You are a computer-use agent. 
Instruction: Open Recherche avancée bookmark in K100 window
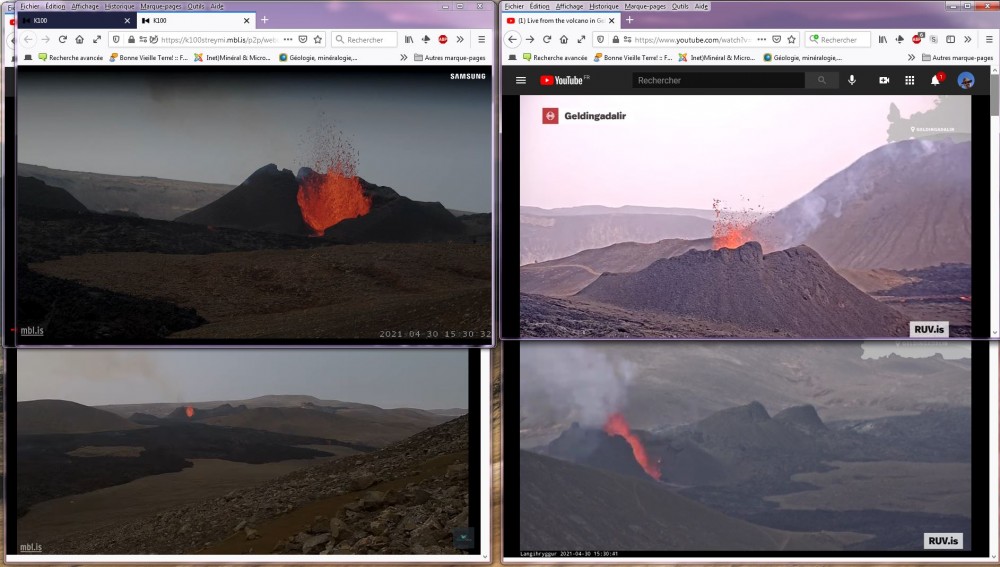[x=76, y=58]
